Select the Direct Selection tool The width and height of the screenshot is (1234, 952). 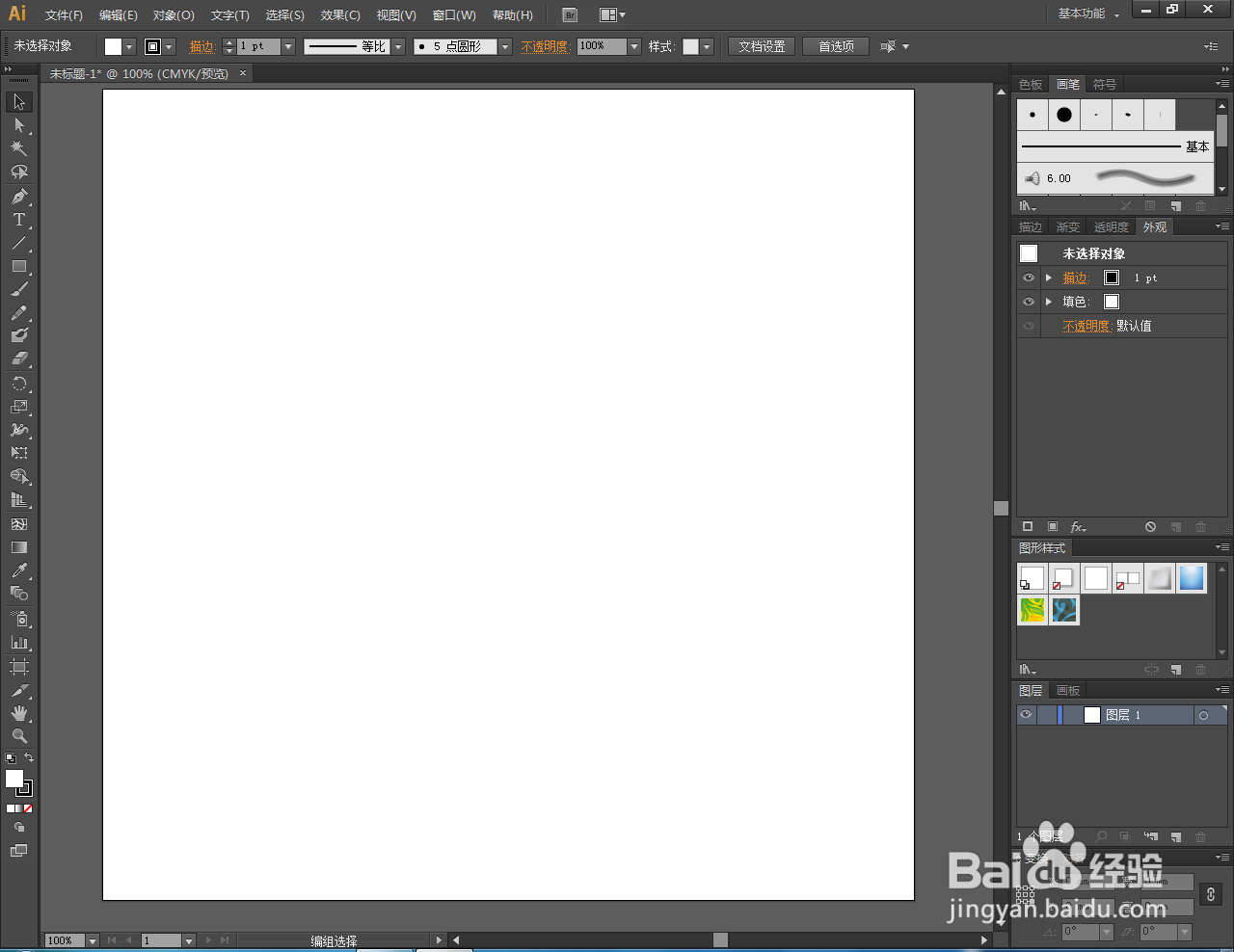click(19, 125)
